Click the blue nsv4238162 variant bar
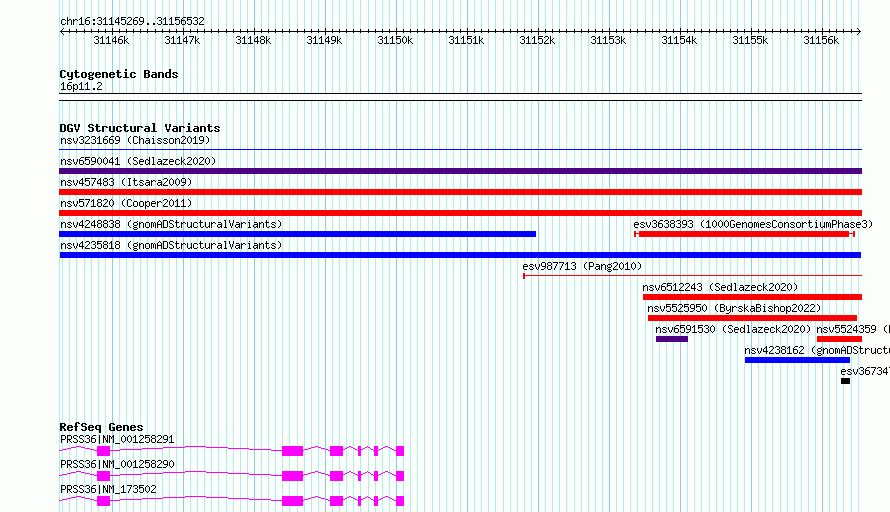Screen dimensions: 890x512 [x=797, y=360]
